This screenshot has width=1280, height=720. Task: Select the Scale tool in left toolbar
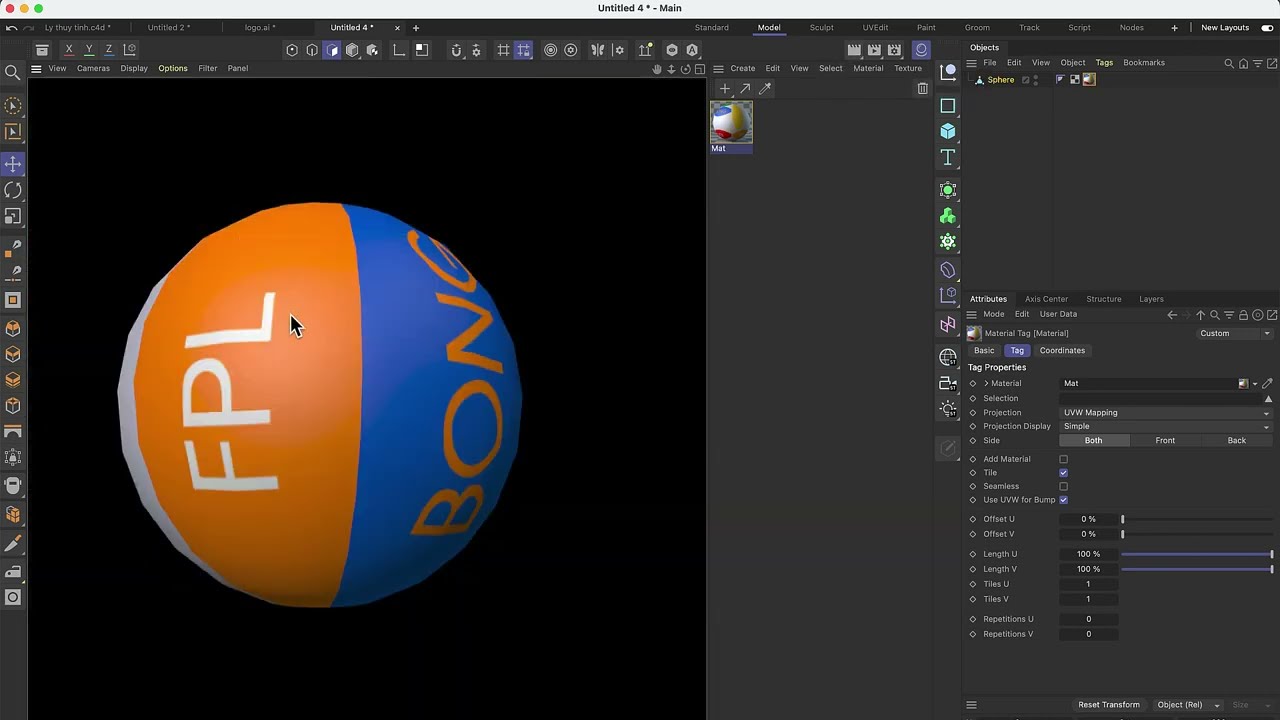[13, 216]
